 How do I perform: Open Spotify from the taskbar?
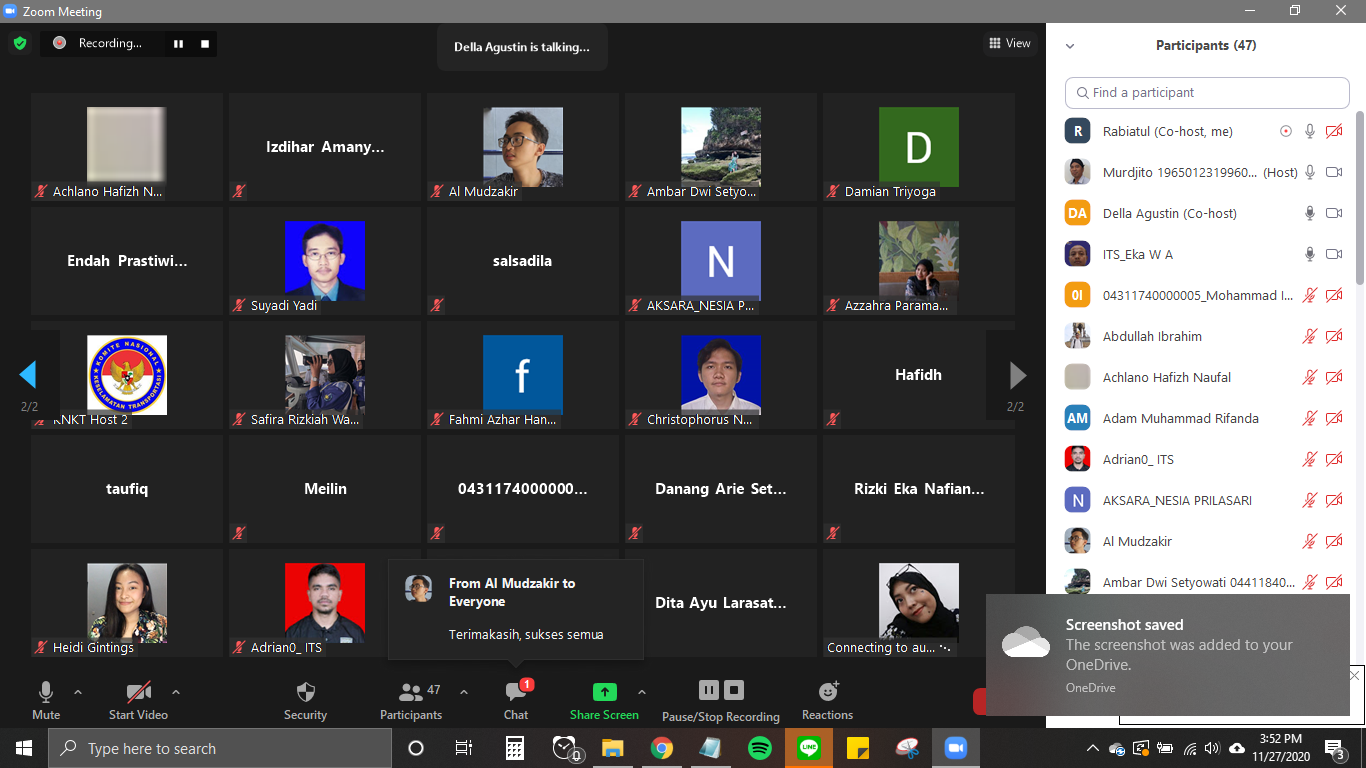tap(760, 748)
